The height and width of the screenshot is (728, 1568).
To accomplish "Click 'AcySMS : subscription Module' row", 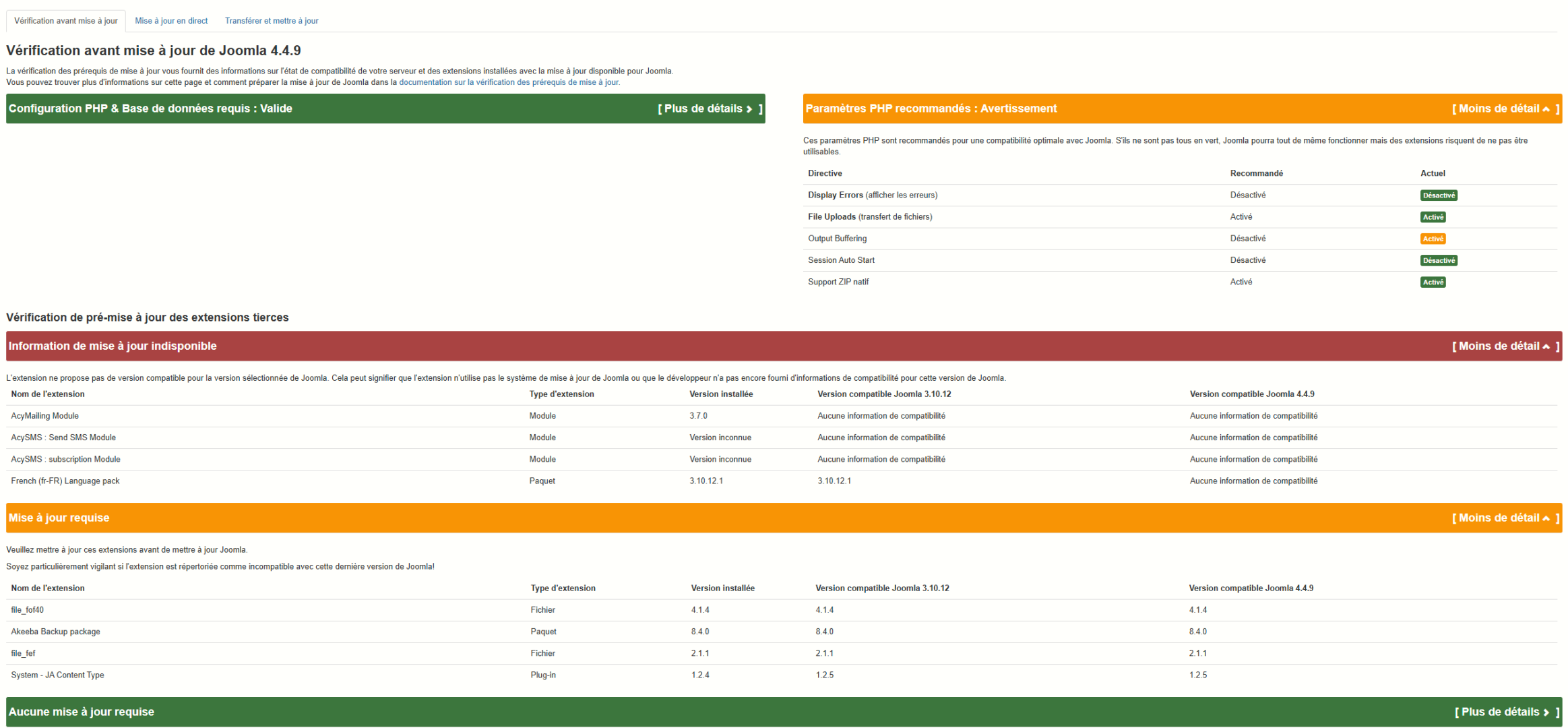I will (782, 459).
